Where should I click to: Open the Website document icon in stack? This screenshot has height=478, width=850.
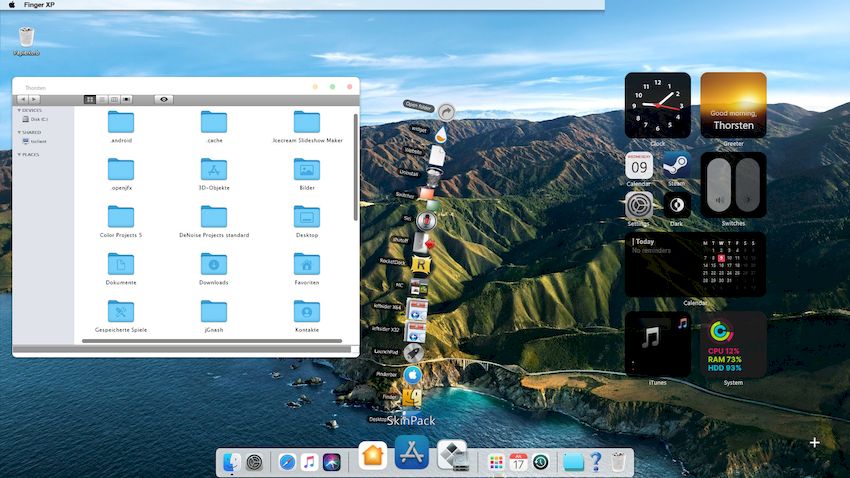437,156
